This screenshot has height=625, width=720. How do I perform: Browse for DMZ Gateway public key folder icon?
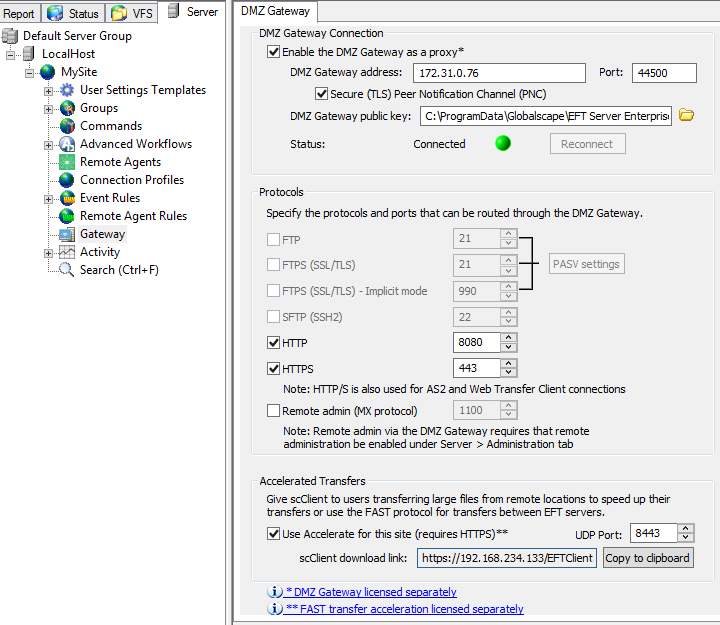686,116
